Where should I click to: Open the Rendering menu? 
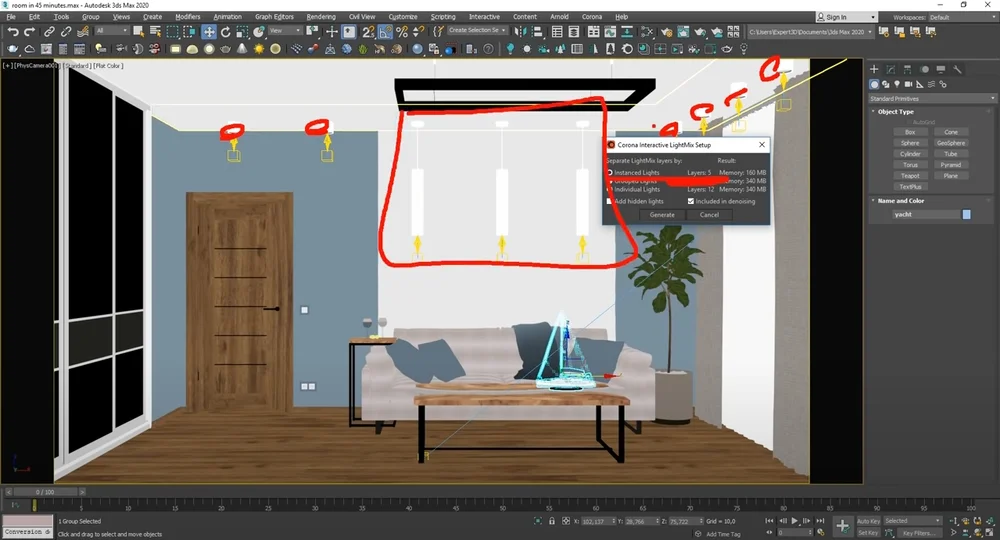pyautogui.click(x=321, y=17)
